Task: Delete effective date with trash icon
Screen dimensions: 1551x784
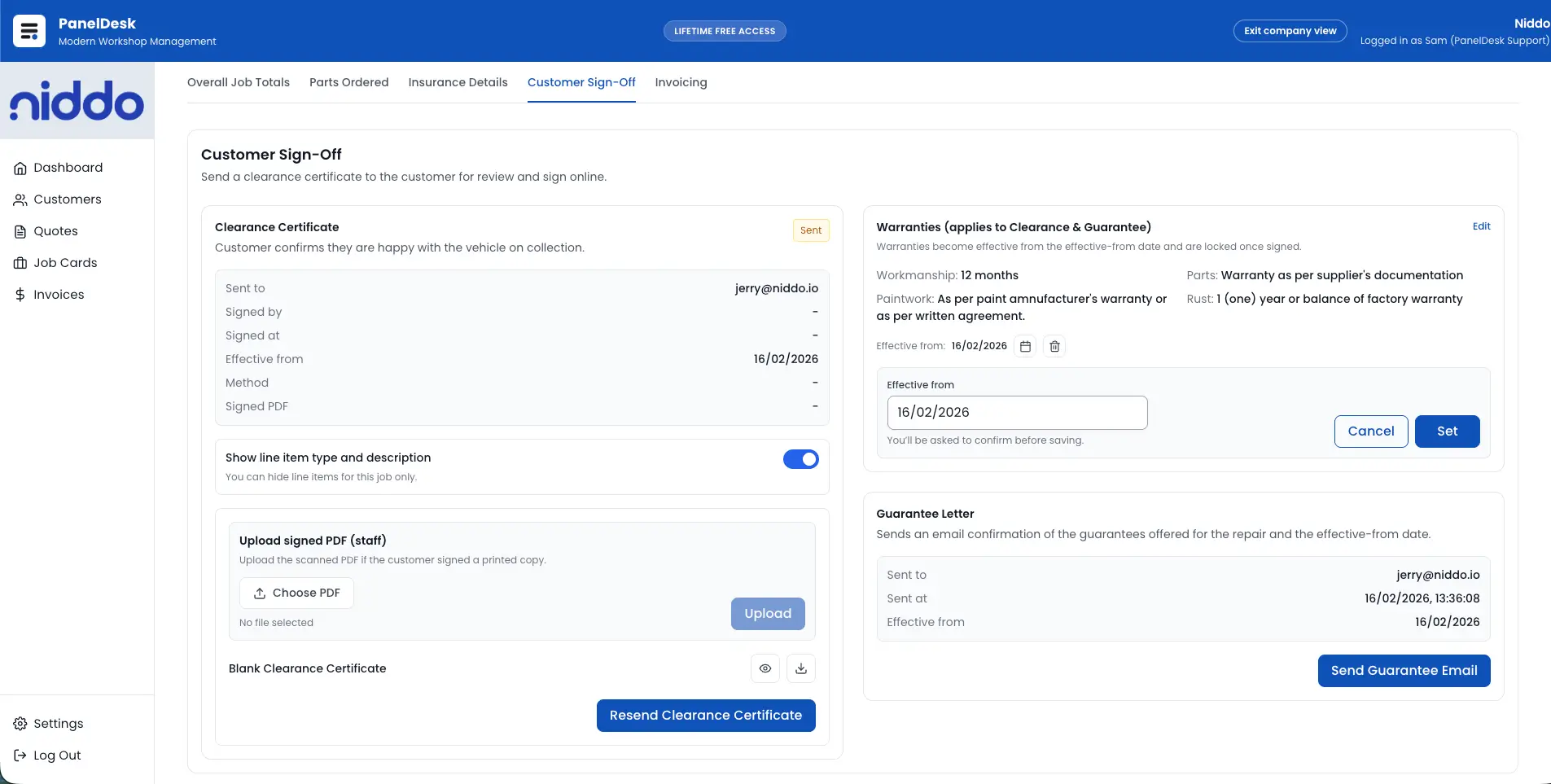Action: [x=1054, y=346]
